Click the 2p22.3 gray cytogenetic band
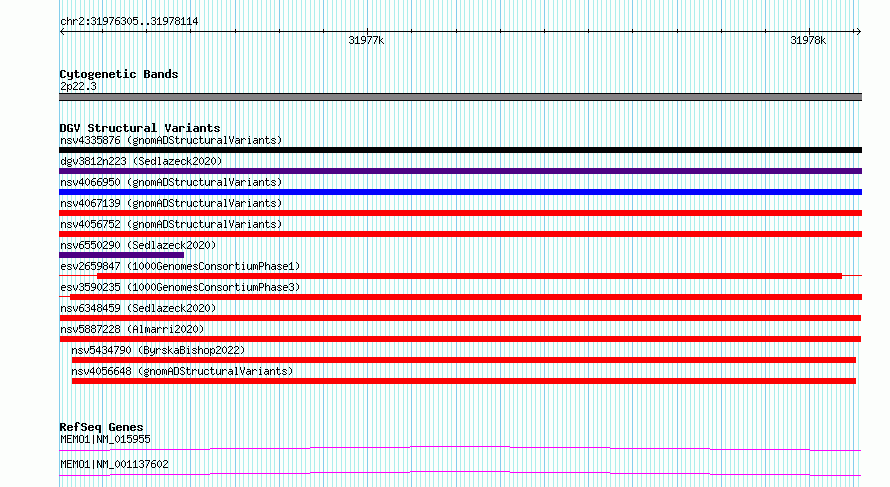This screenshot has height=487, width=890. coord(460,97)
